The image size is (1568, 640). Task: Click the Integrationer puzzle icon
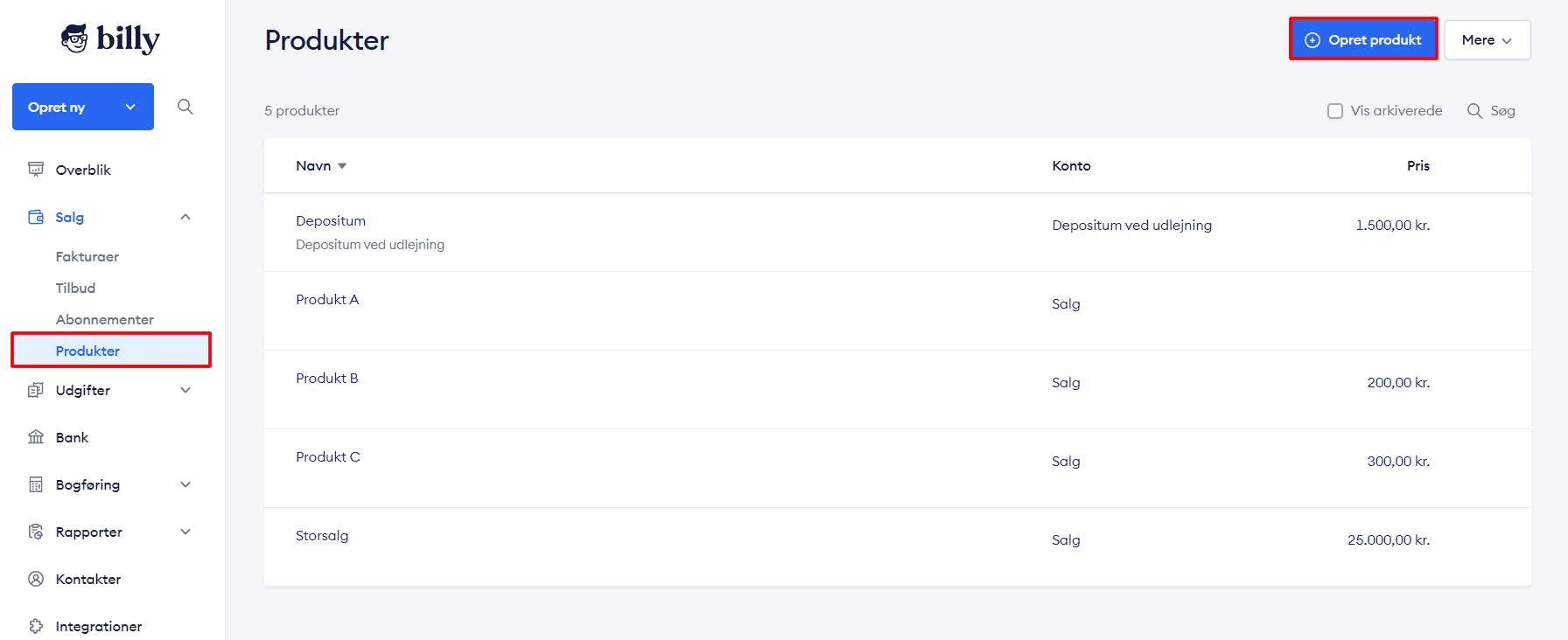[36, 626]
